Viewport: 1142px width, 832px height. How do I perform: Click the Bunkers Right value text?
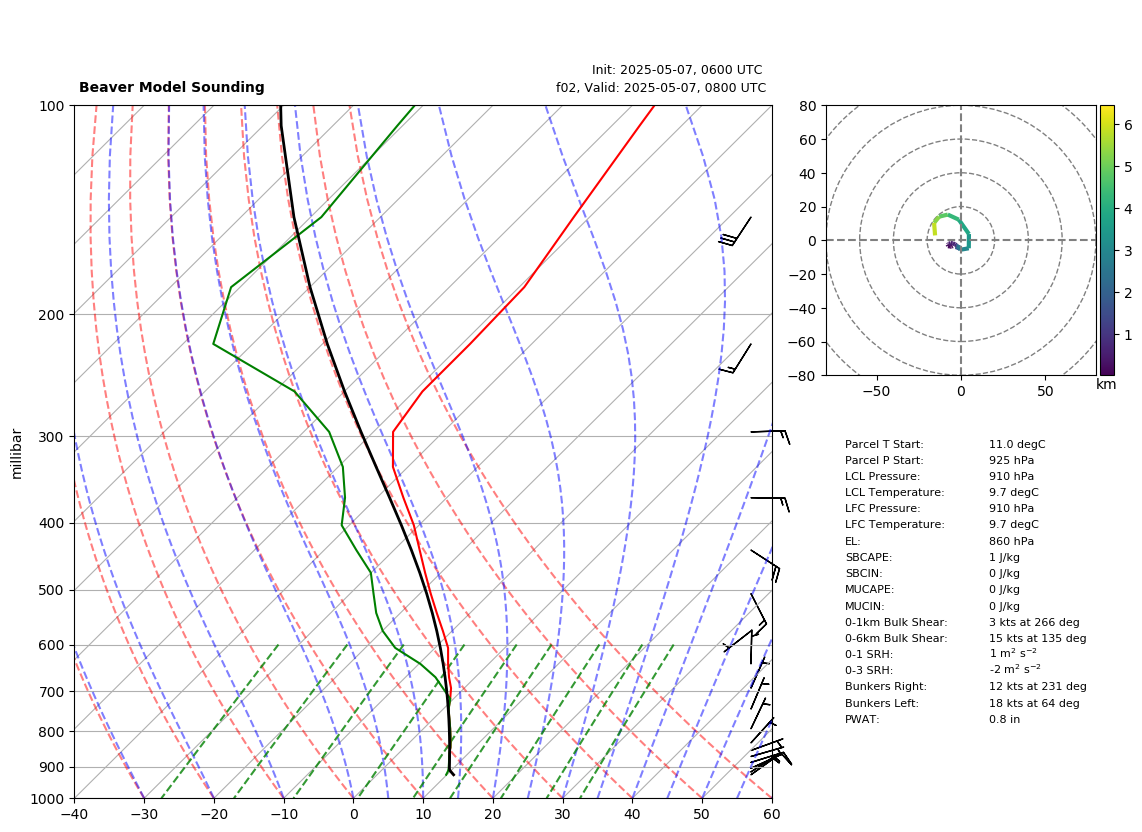[1038, 686]
